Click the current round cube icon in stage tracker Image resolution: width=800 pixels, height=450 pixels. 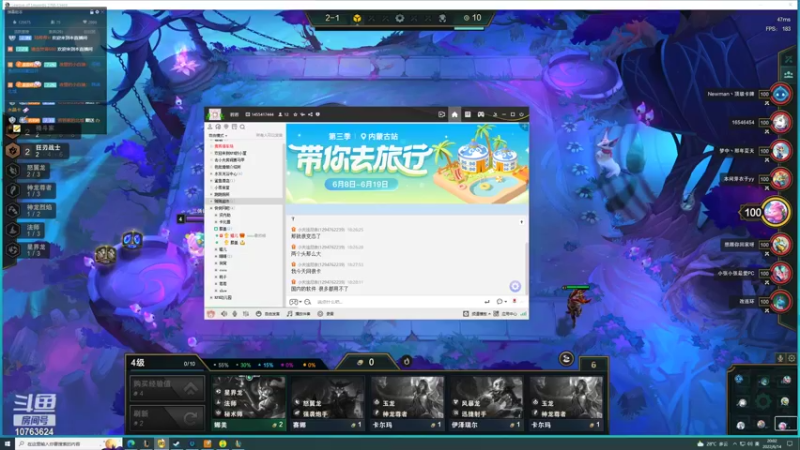click(x=357, y=18)
